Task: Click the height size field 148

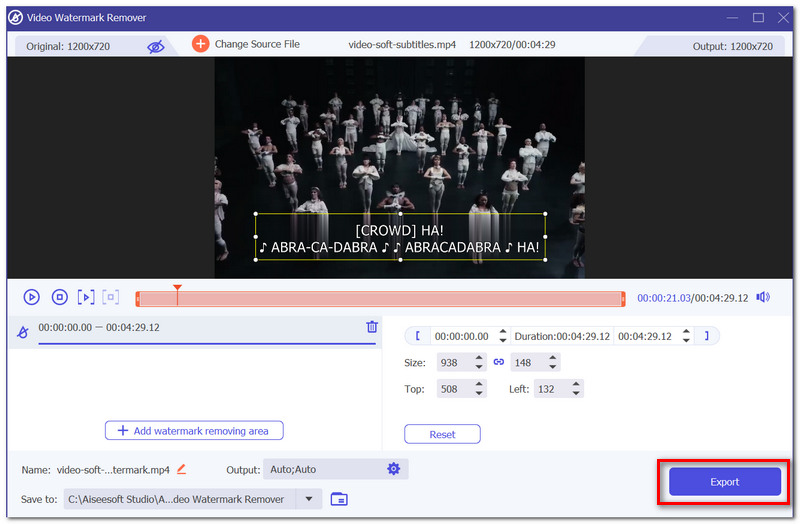Action: coord(529,363)
